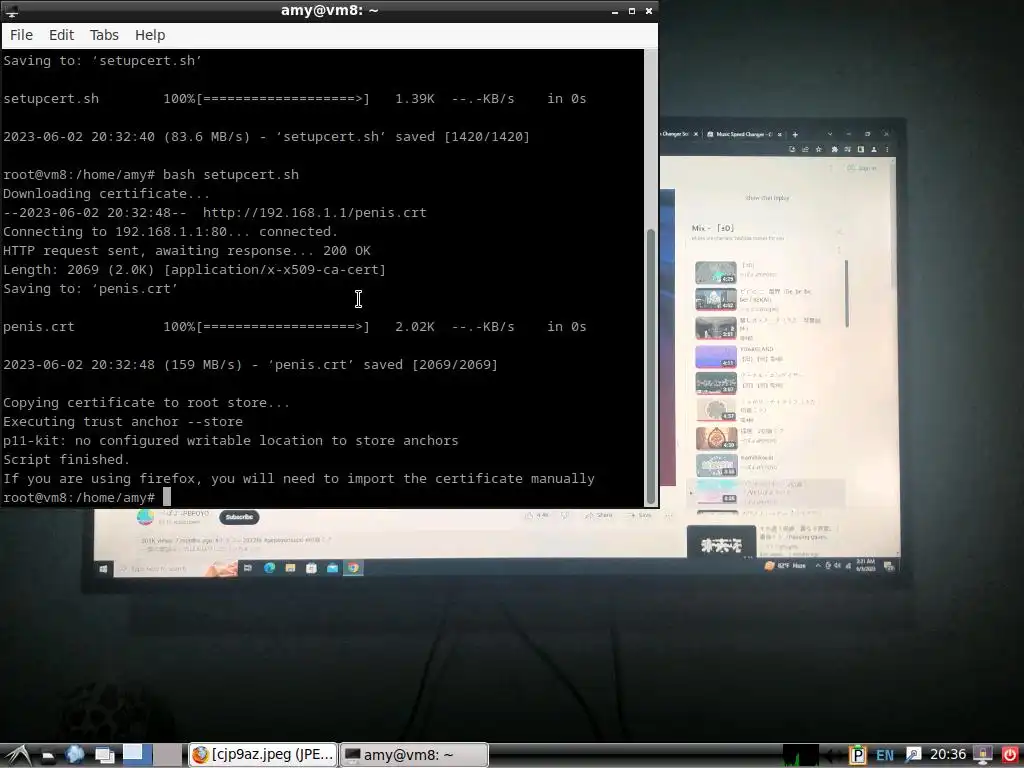The height and width of the screenshot is (768, 1024).
Task: Open the clipboard manager P icon
Action: tap(857, 756)
